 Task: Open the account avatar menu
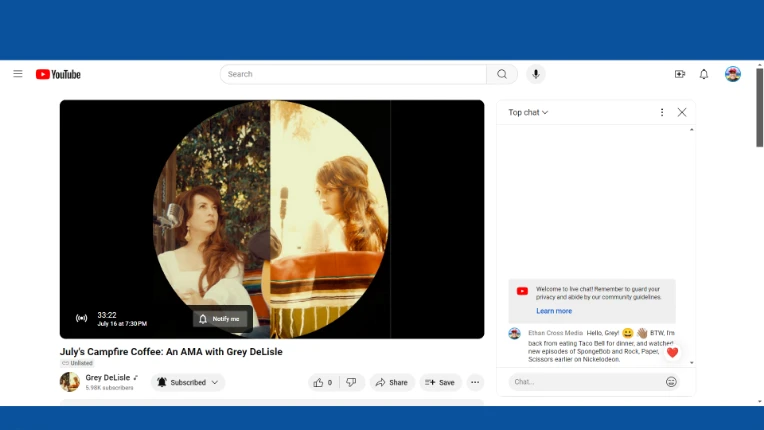[x=733, y=74]
